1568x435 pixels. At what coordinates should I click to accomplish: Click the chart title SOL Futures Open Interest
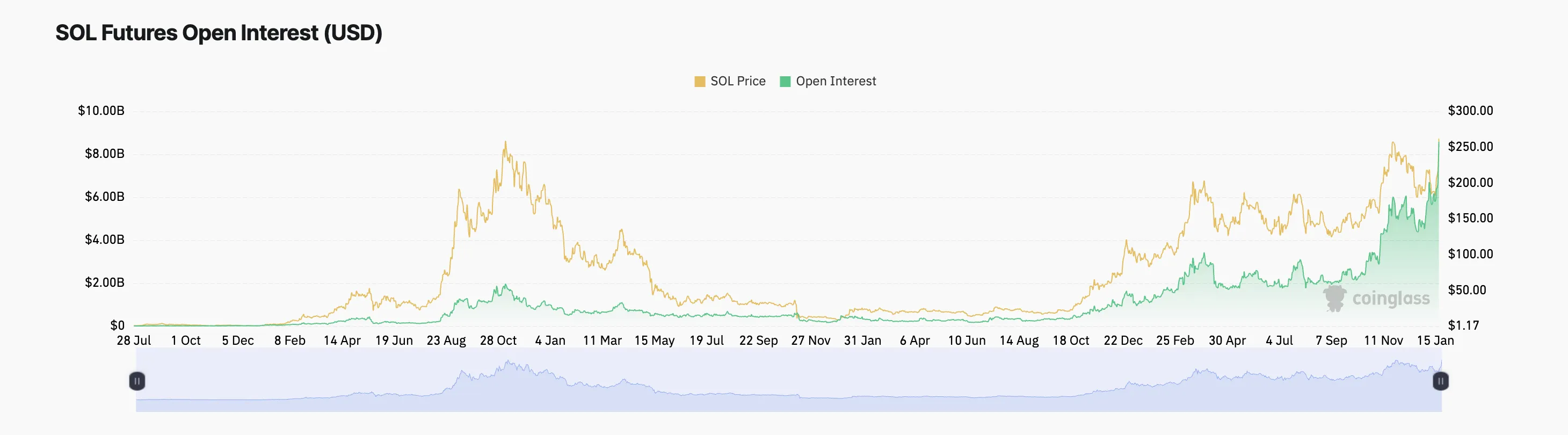(x=219, y=33)
